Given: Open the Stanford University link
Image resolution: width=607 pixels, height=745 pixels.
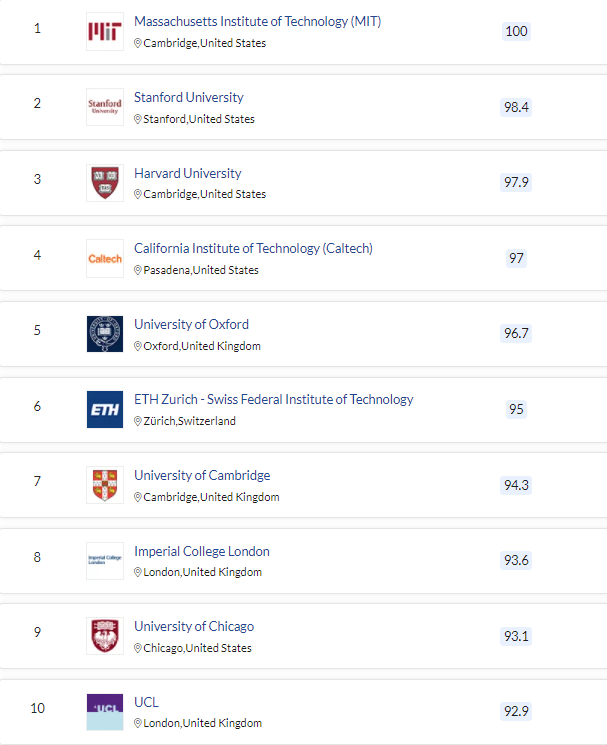Looking at the screenshot, I should (189, 97).
